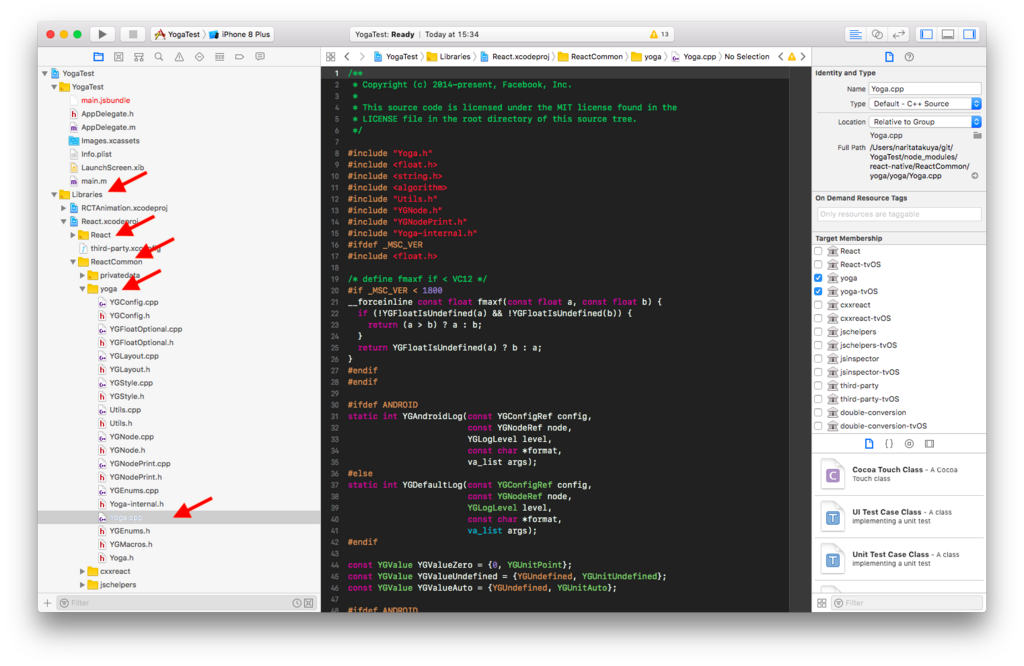Click the navigator Filter field
Image resolution: width=1024 pixels, height=666 pixels.
click(x=173, y=603)
